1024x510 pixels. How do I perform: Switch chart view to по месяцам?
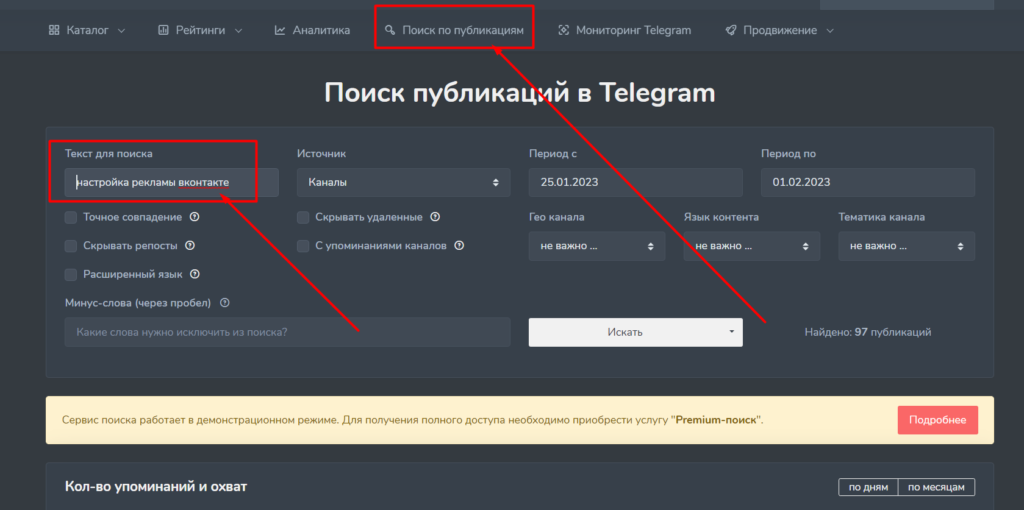[x=935, y=487]
